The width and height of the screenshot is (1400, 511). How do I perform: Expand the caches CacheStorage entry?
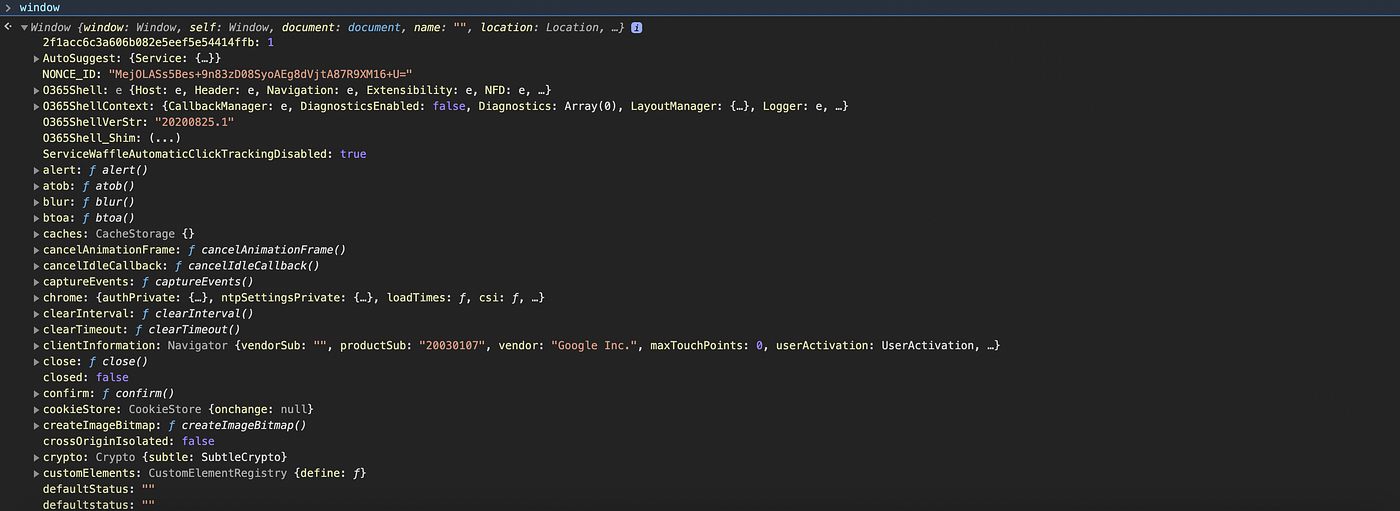36,234
